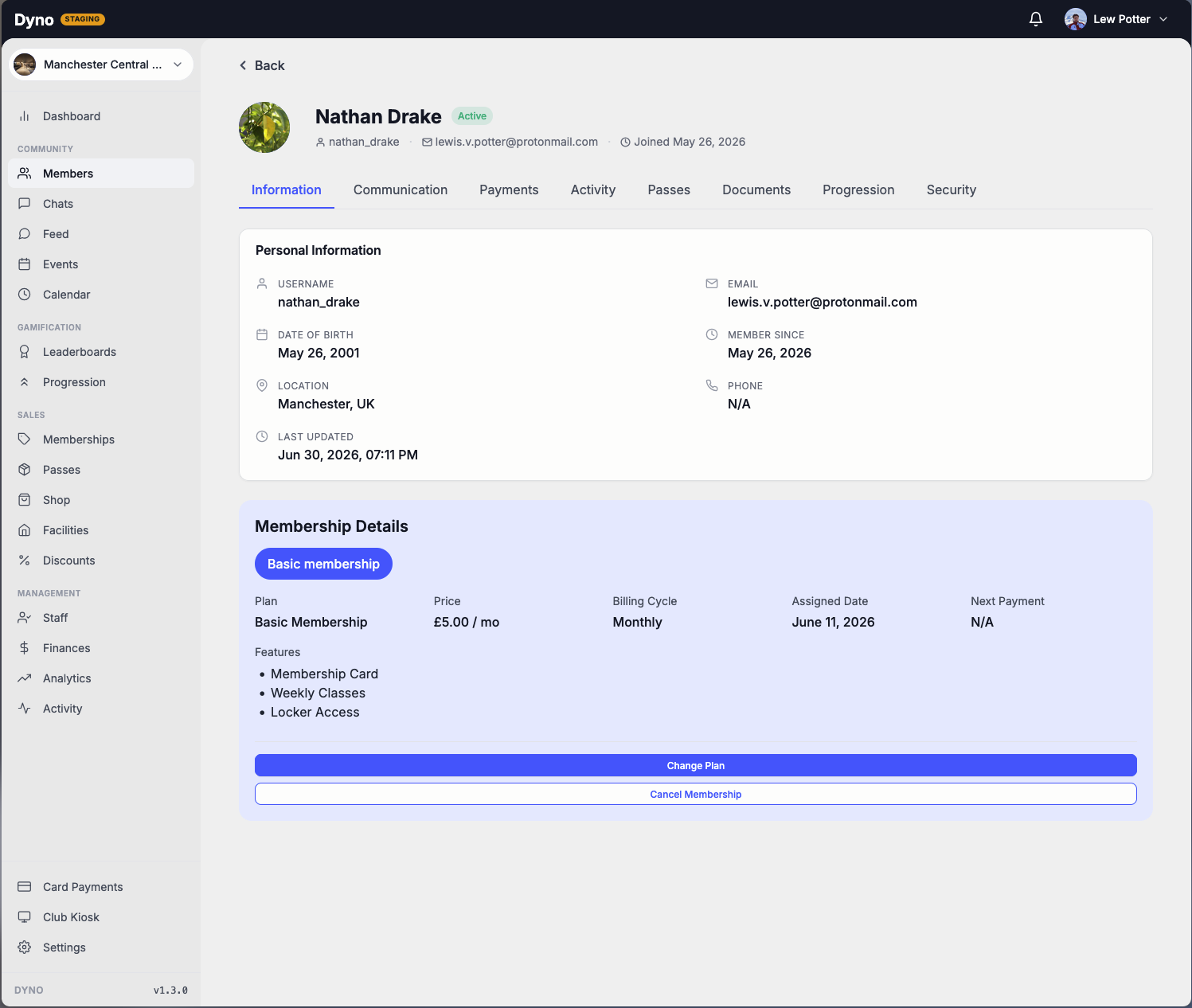Click the Card Payments credit card icon

pos(25,887)
